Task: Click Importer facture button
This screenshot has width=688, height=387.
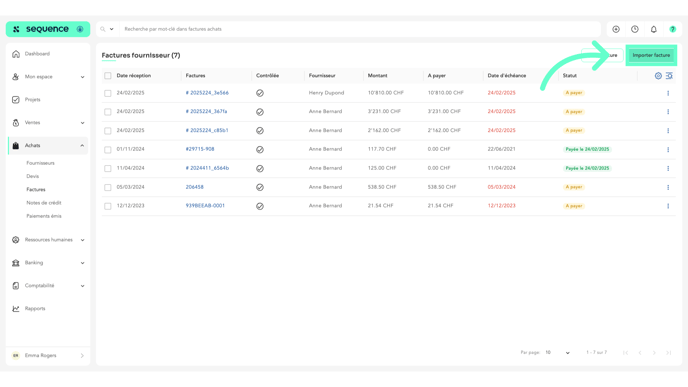Action: [651, 55]
